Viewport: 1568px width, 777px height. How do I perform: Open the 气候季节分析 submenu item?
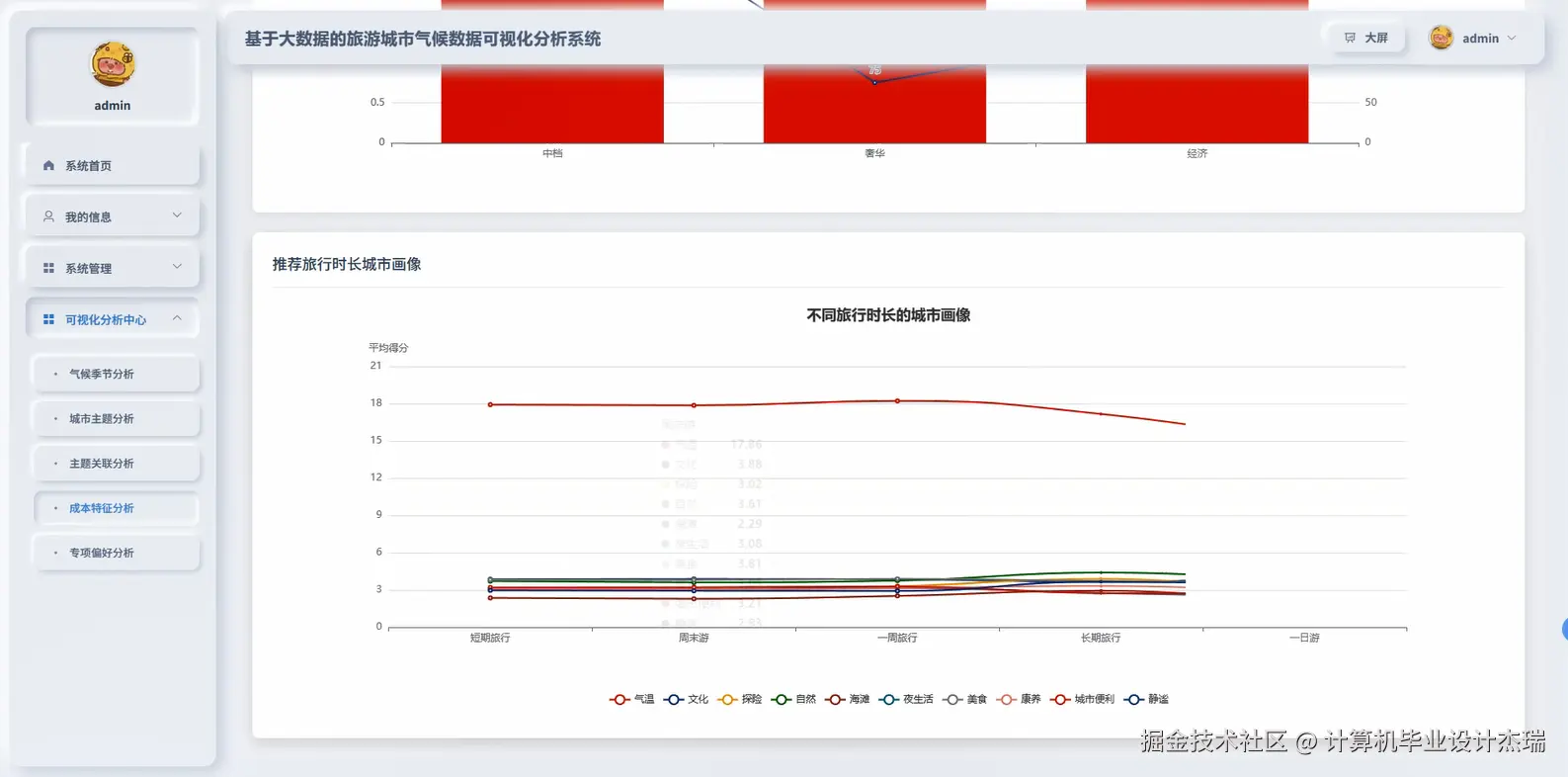click(x=117, y=374)
